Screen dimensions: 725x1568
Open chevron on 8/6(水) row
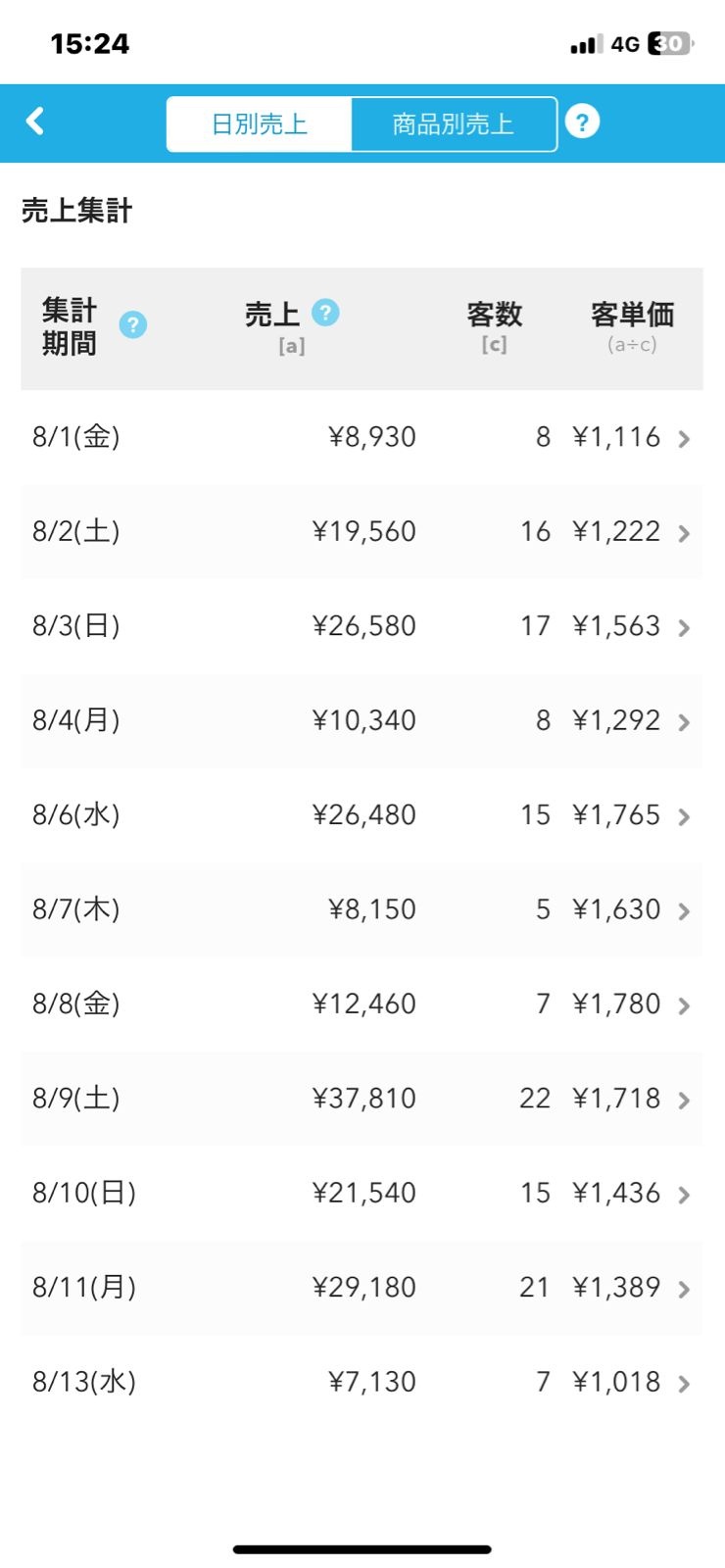click(x=684, y=817)
